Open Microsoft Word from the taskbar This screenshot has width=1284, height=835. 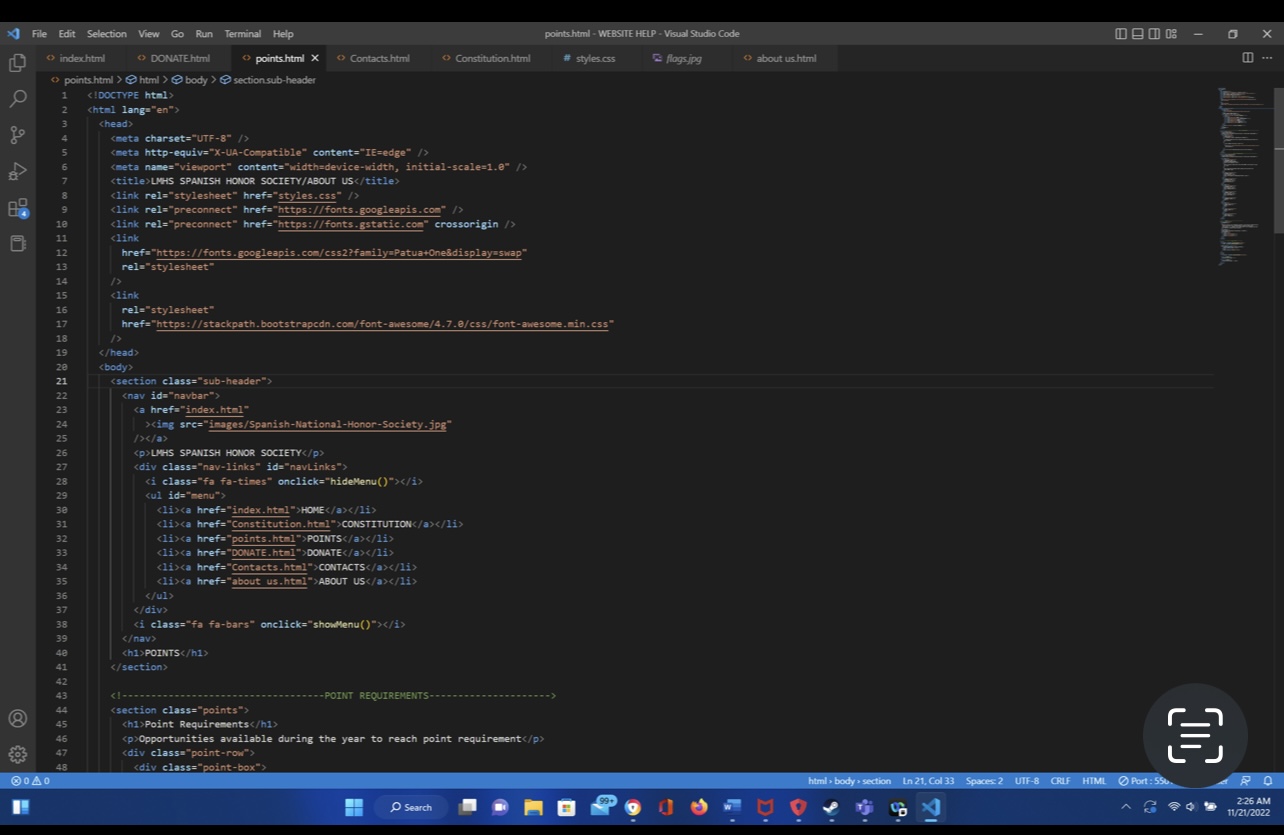coord(732,807)
